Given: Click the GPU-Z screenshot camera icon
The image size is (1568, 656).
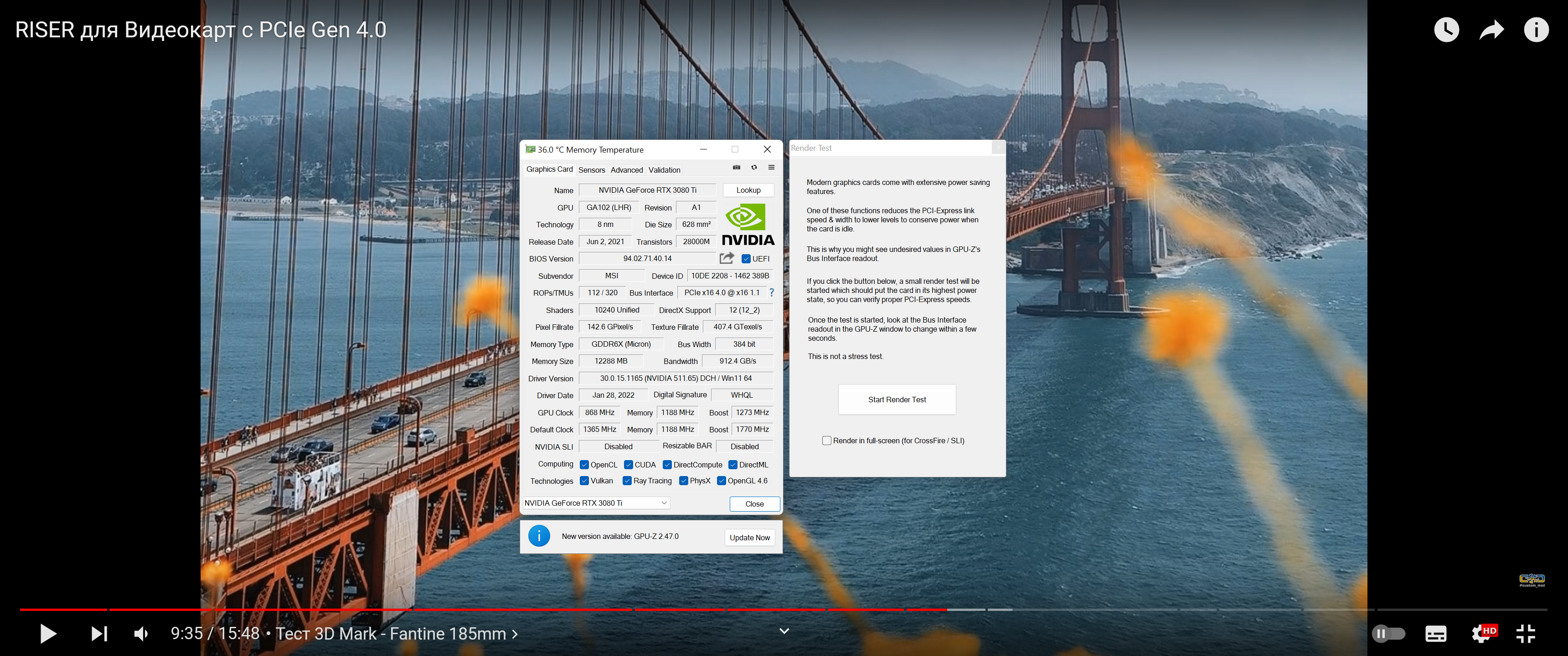Looking at the screenshot, I should pyautogui.click(x=736, y=167).
